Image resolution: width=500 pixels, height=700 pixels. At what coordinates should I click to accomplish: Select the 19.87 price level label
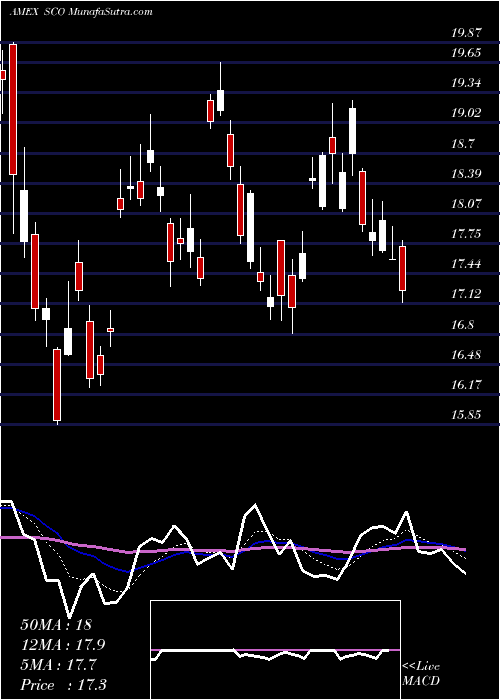tap(467, 33)
